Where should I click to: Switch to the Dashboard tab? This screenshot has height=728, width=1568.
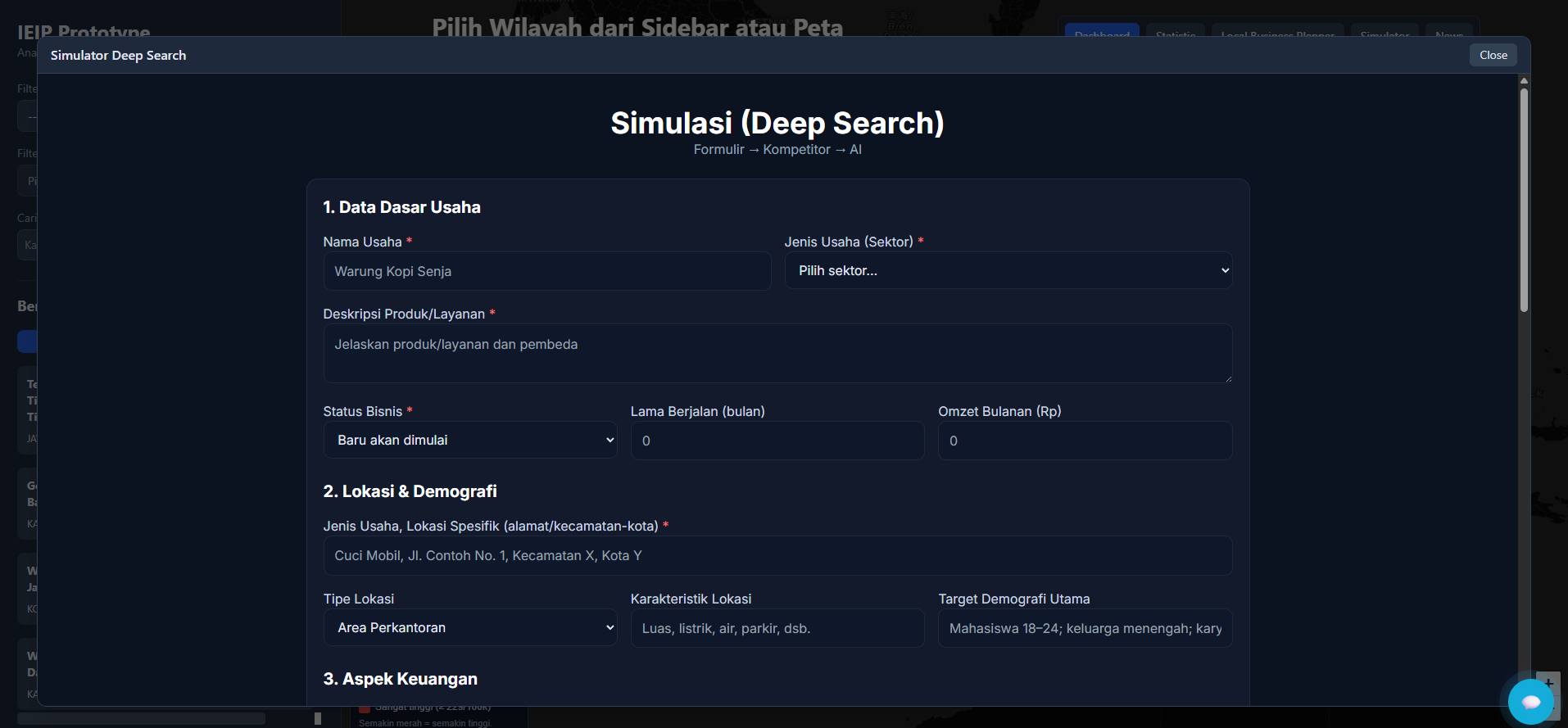click(x=1102, y=31)
